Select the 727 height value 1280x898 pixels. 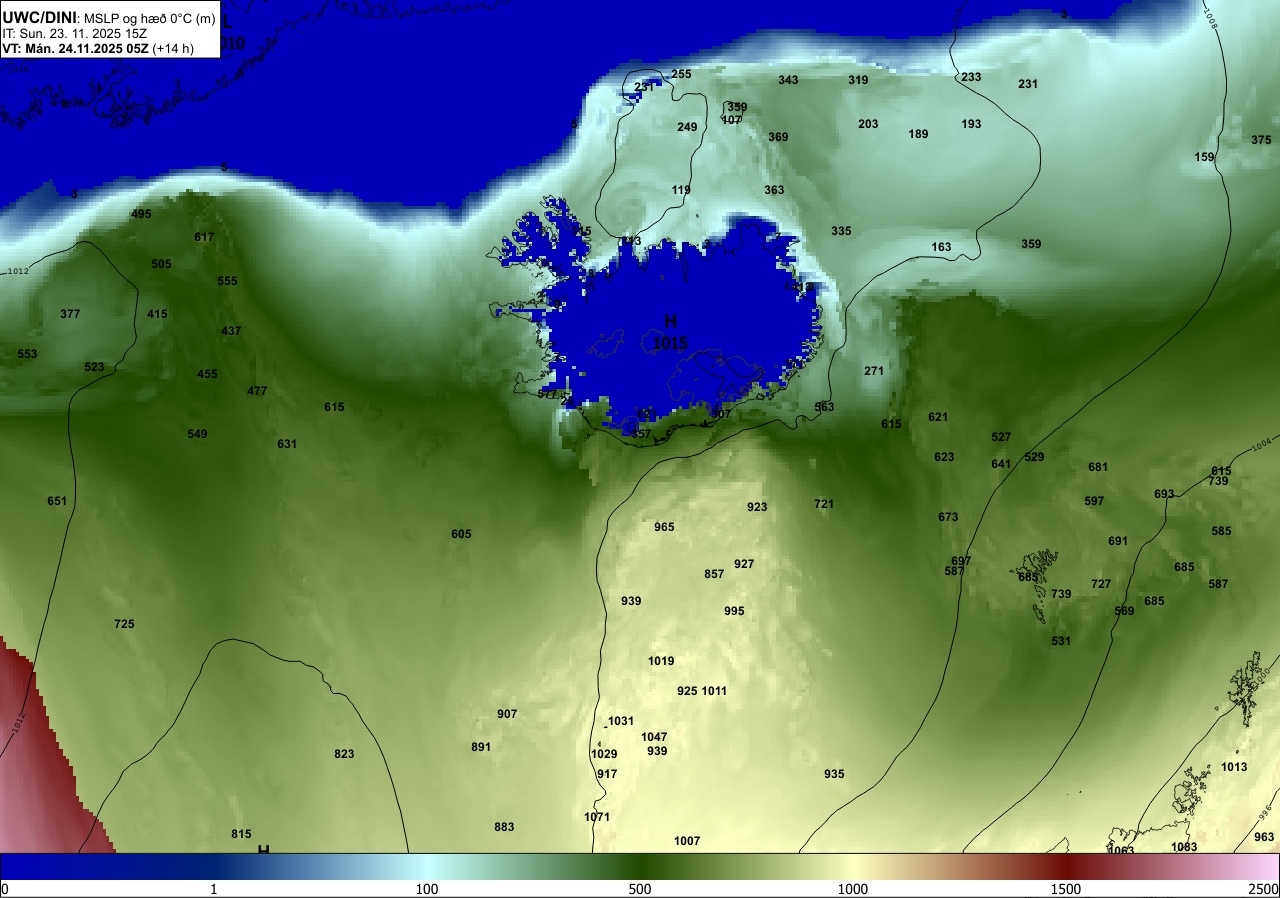pos(1101,584)
